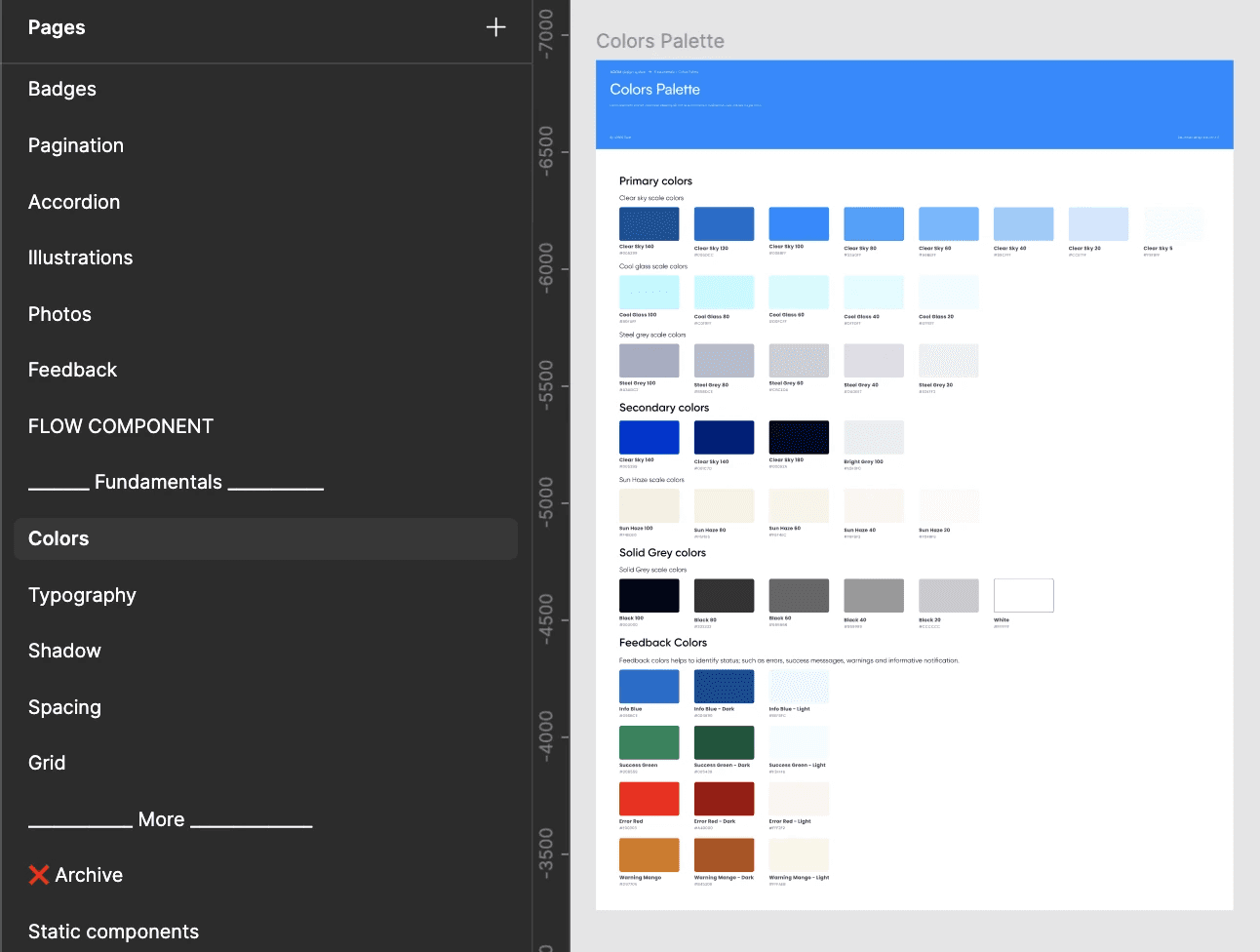Pick the Info Blue - Dark swatch
1260x952 pixels.
tap(724, 686)
